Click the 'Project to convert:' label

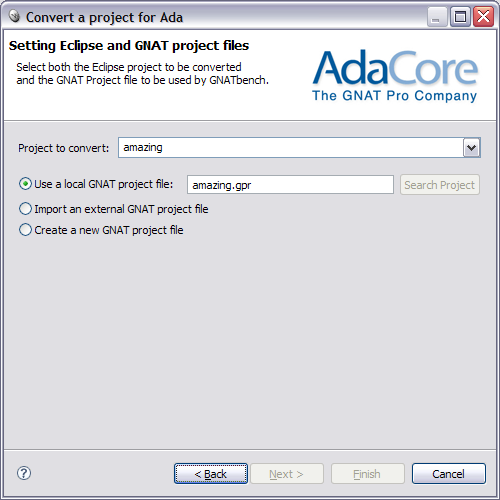64,148
